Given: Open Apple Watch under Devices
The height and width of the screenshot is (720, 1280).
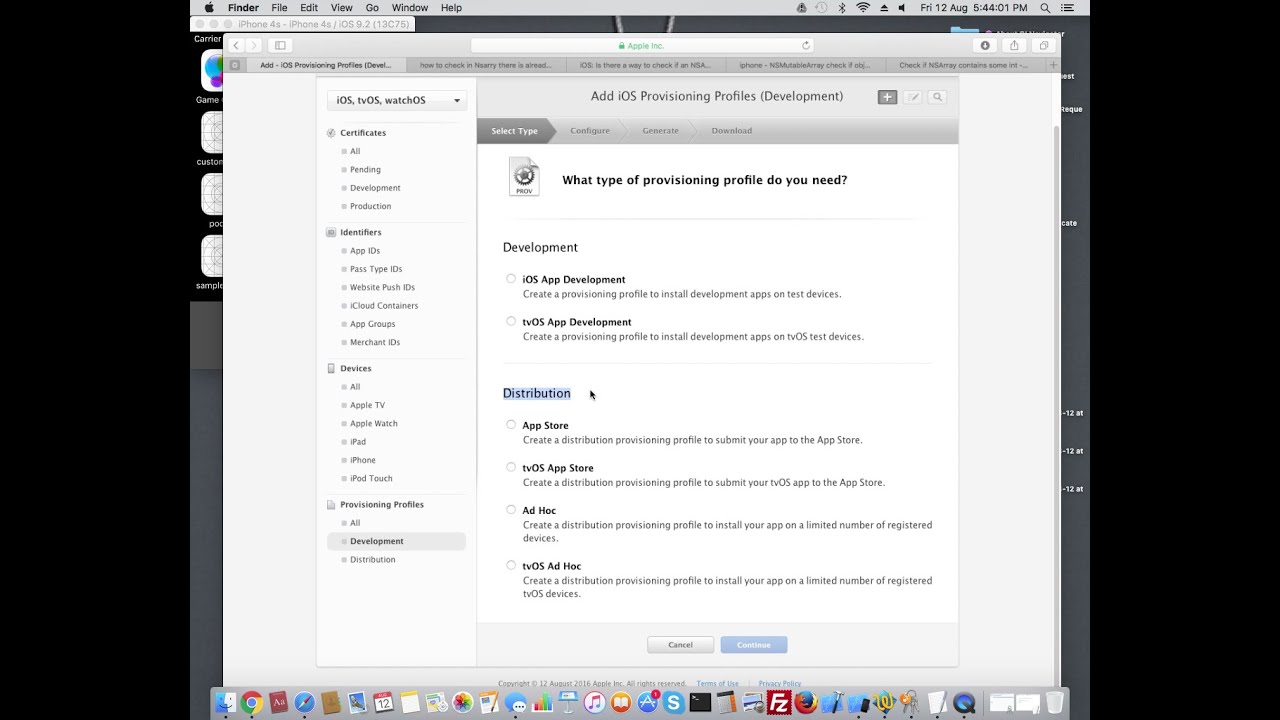Looking at the screenshot, I should 374,423.
